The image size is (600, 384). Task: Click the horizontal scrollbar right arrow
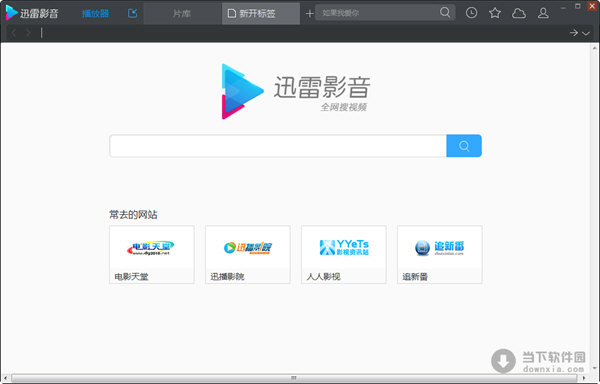tap(584, 378)
